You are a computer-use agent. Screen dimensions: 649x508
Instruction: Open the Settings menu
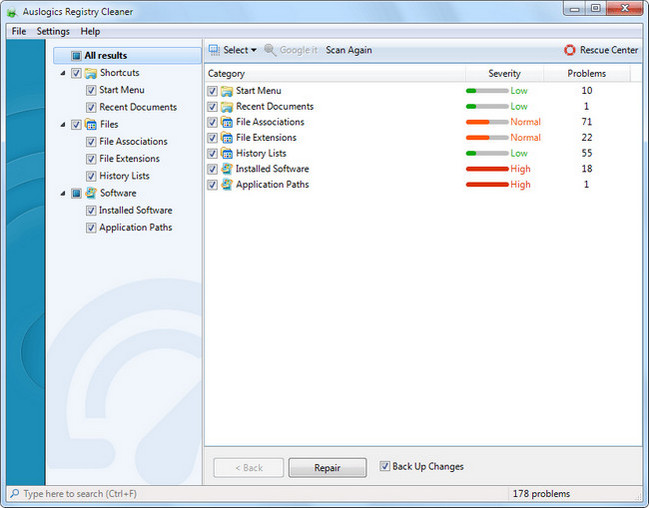point(53,31)
